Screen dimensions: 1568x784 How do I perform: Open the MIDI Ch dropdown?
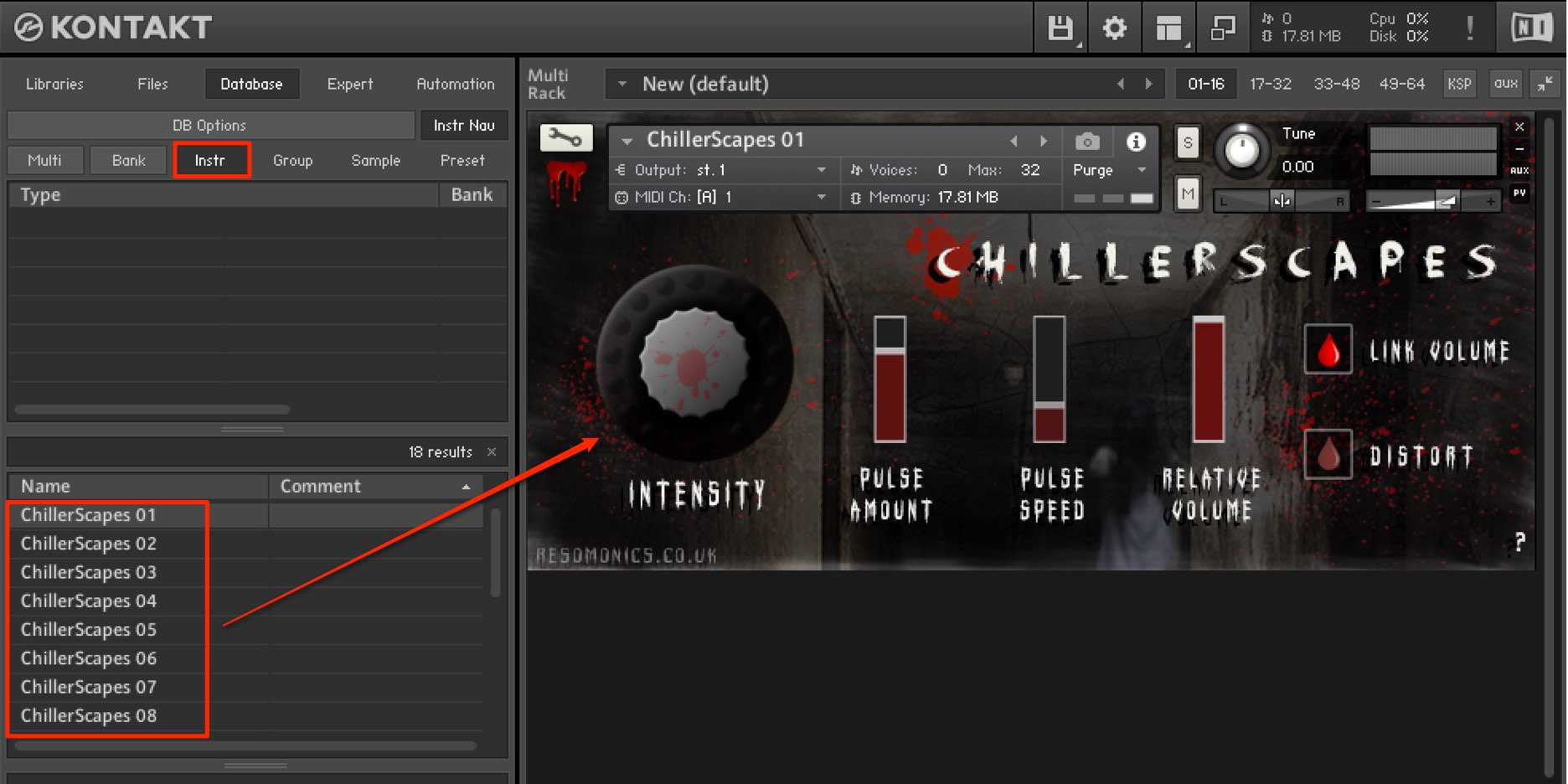pos(722,197)
